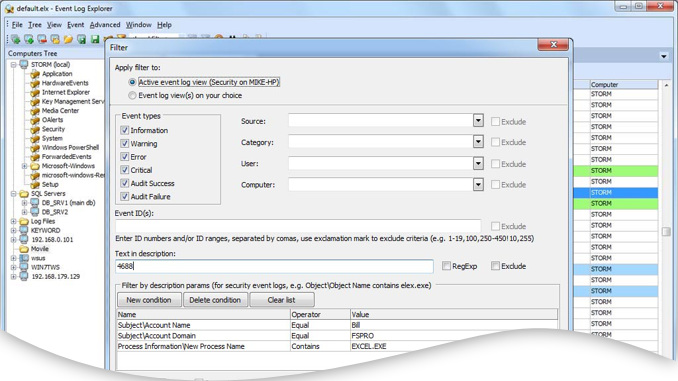The height and width of the screenshot is (381, 678).
Task: Click the leftmost toolbar icon with green plus
Action: (x=16, y=39)
